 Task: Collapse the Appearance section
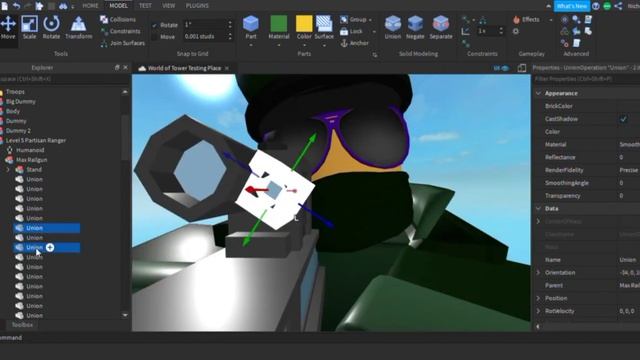538,93
